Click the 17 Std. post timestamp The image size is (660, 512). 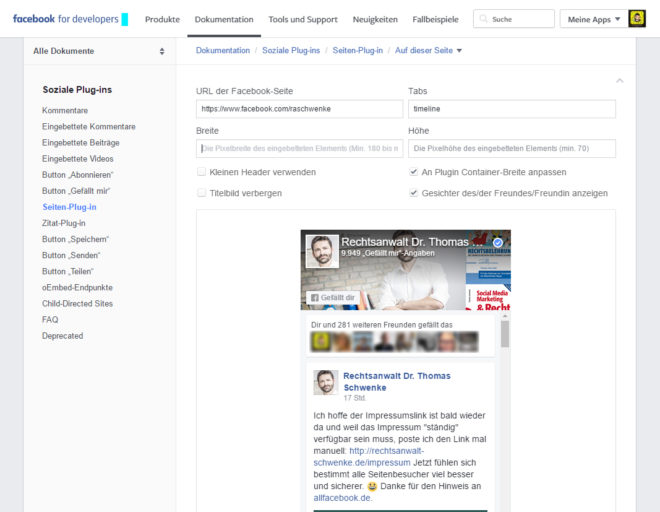pyautogui.click(x=354, y=398)
